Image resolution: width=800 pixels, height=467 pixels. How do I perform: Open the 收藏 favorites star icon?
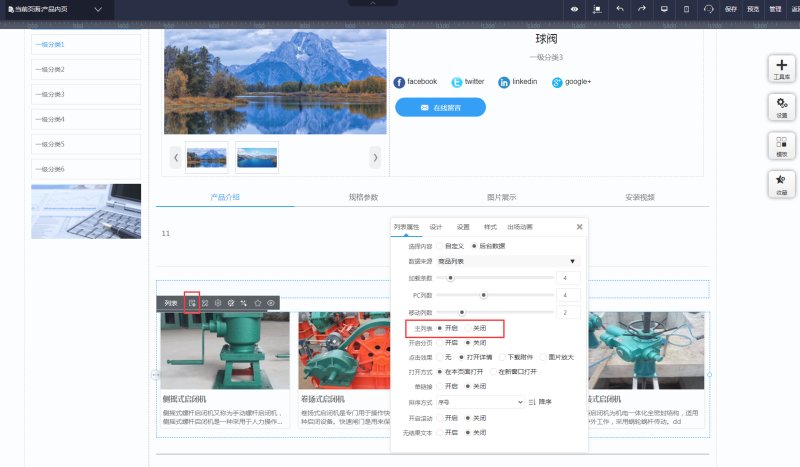click(781, 183)
